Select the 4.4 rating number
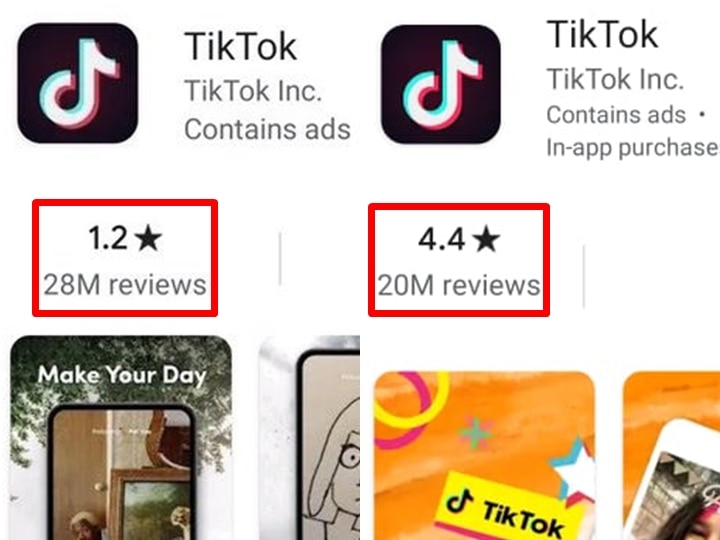This screenshot has width=720, height=540. click(442, 239)
